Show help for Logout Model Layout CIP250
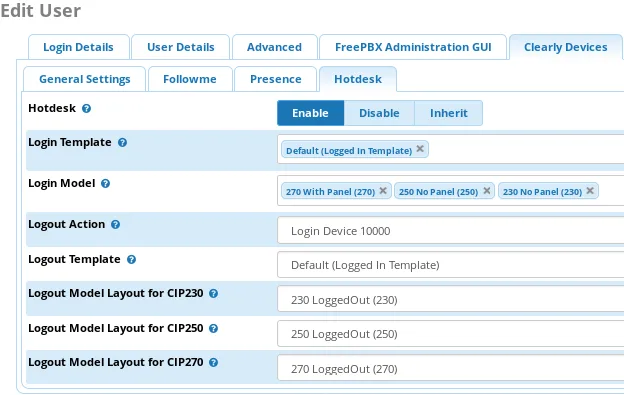This screenshot has width=624, height=395. [214, 329]
